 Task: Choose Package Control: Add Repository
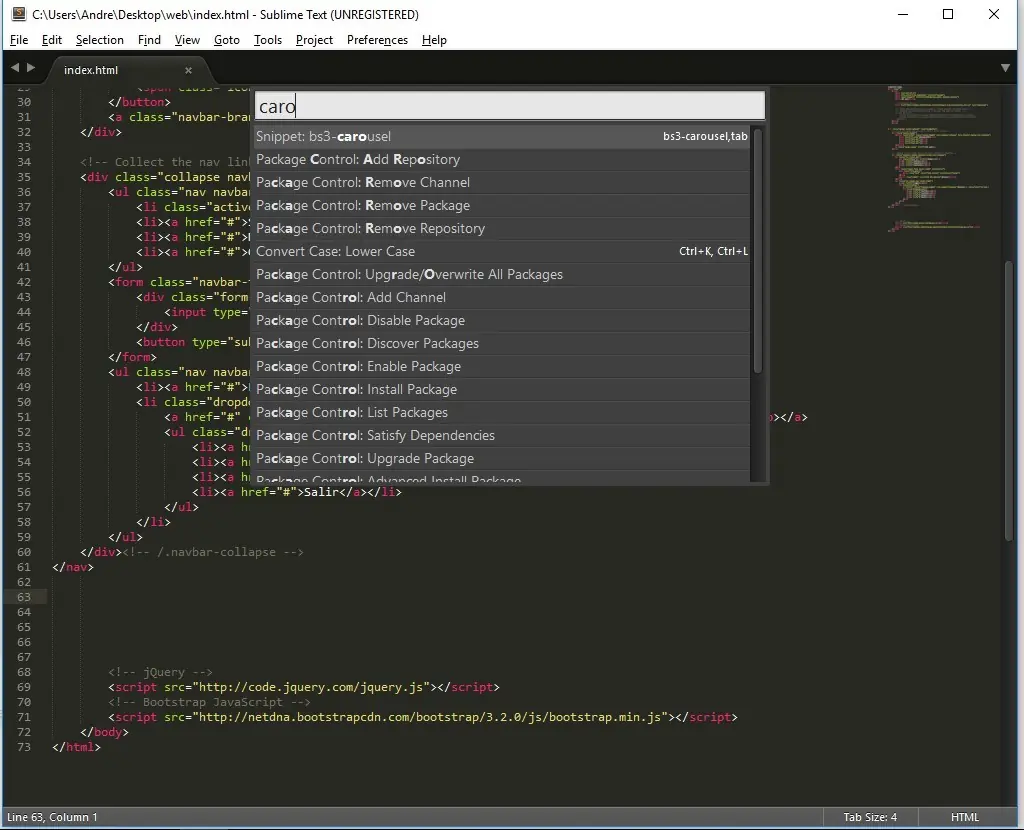point(502,159)
